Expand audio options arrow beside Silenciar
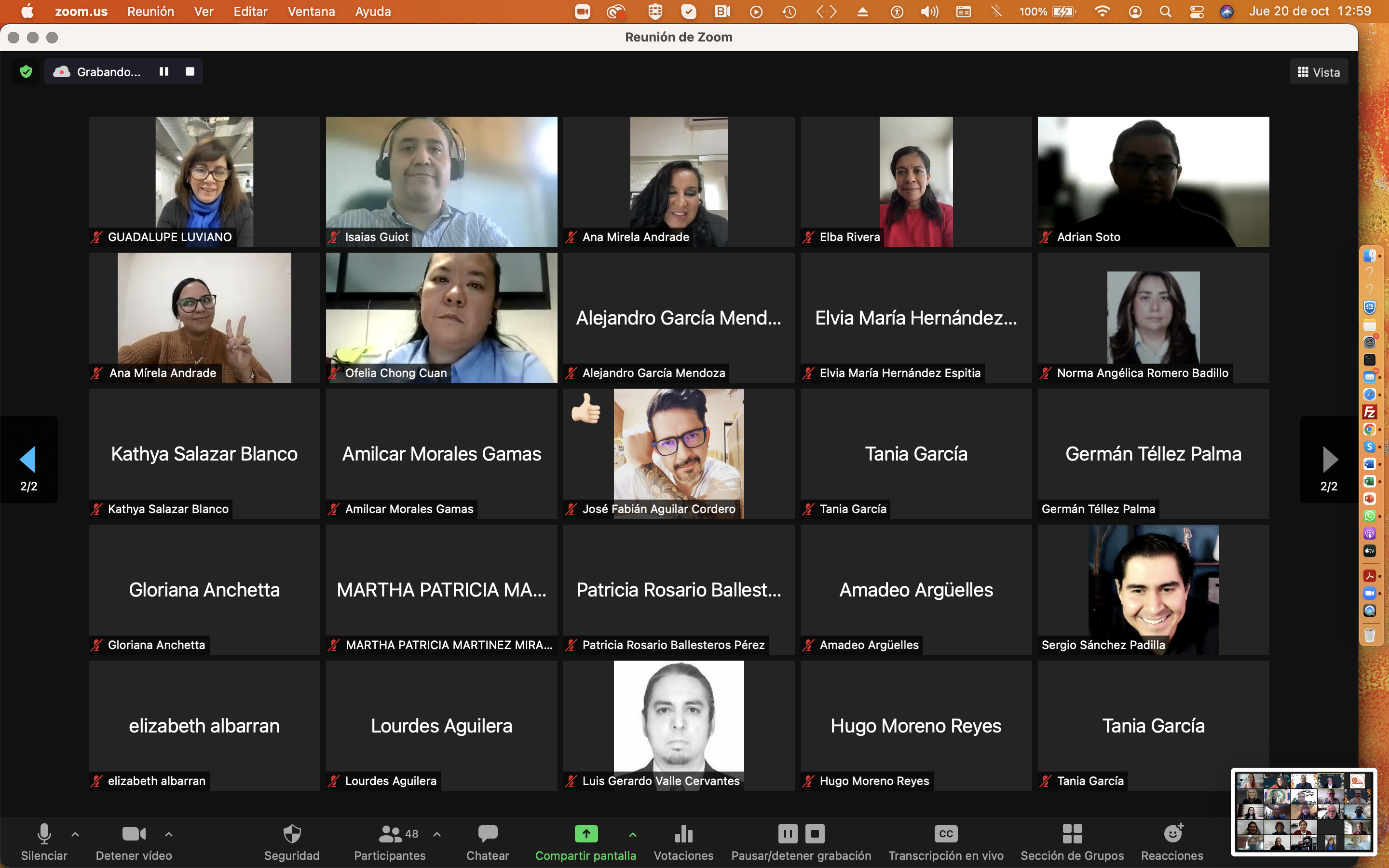Viewport: 1389px width, 868px height. click(x=75, y=834)
